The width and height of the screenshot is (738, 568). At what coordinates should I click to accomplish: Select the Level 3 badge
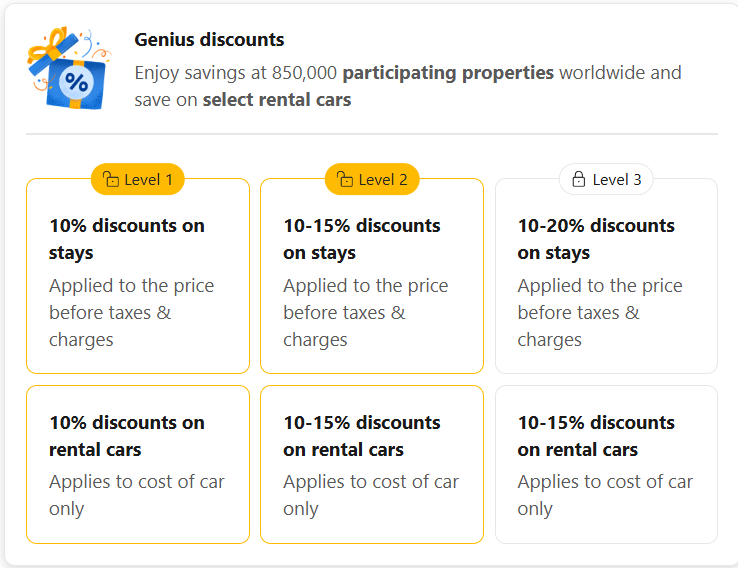[606, 180]
